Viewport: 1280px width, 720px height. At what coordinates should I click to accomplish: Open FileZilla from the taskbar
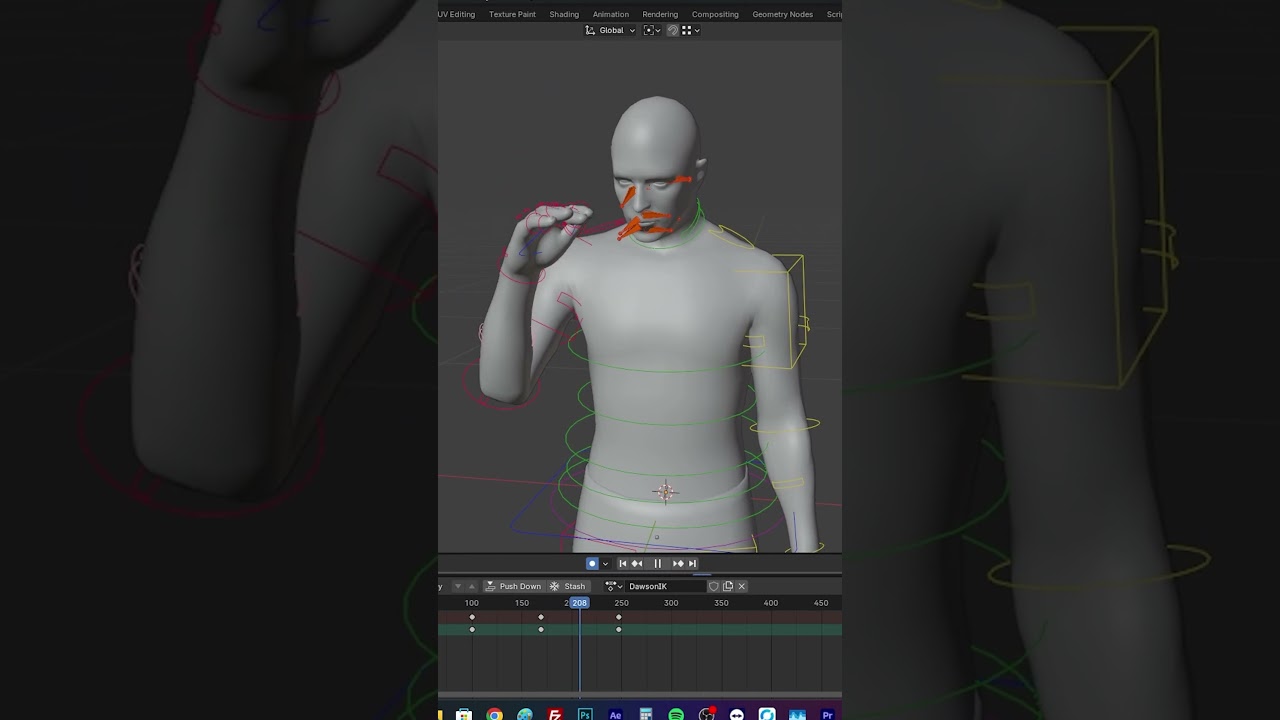(x=555, y=714)
